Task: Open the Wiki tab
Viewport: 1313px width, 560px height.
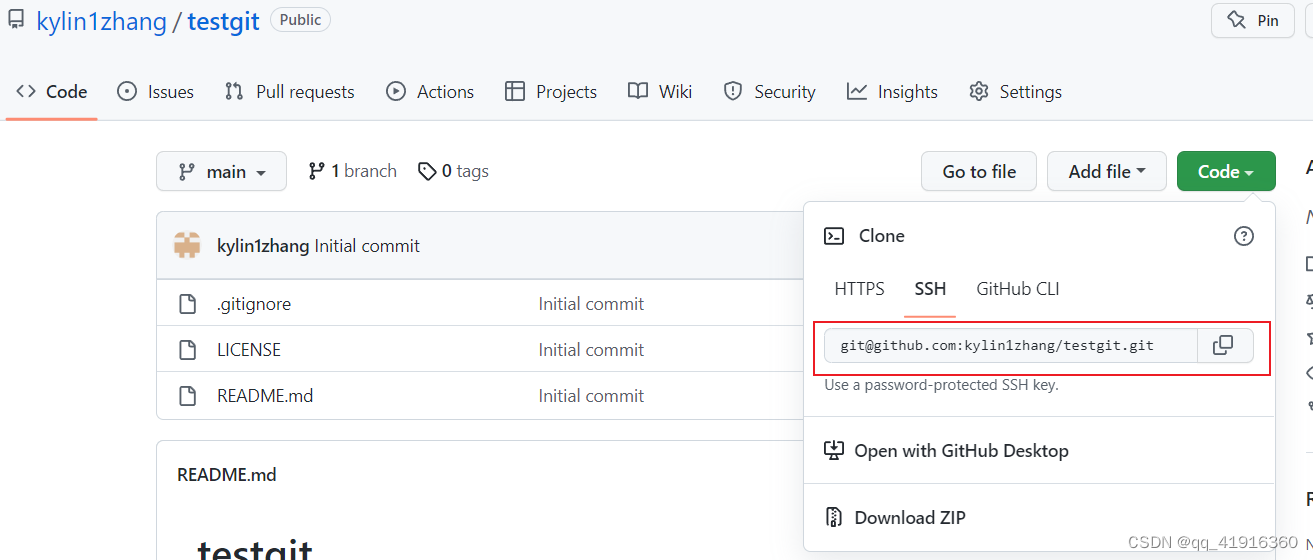Action: pyautogui.click(x=660, y=92)
